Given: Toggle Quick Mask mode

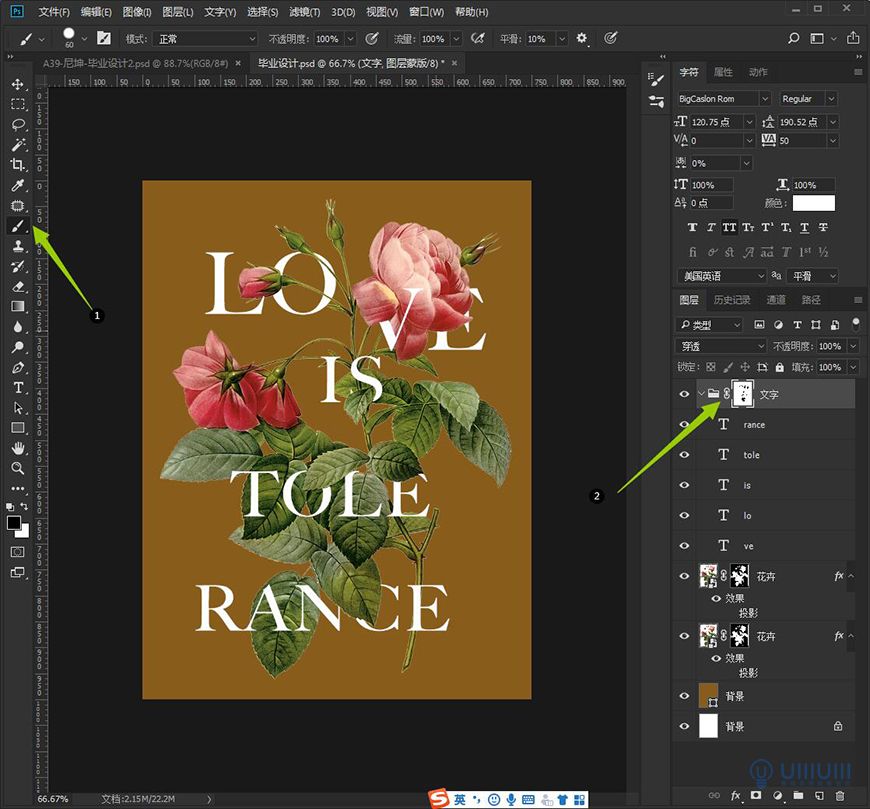Looking at the screenshot, I should [x=18, y=552].
